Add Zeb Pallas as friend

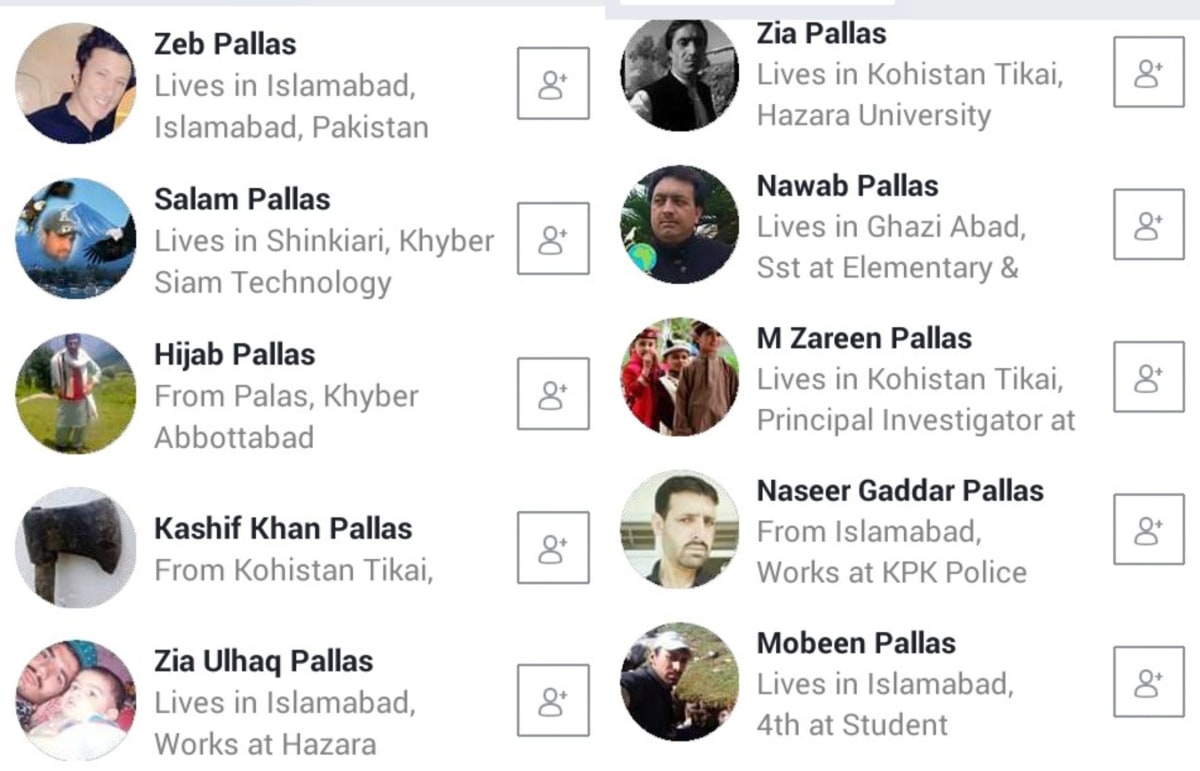(x=553, y=83)
